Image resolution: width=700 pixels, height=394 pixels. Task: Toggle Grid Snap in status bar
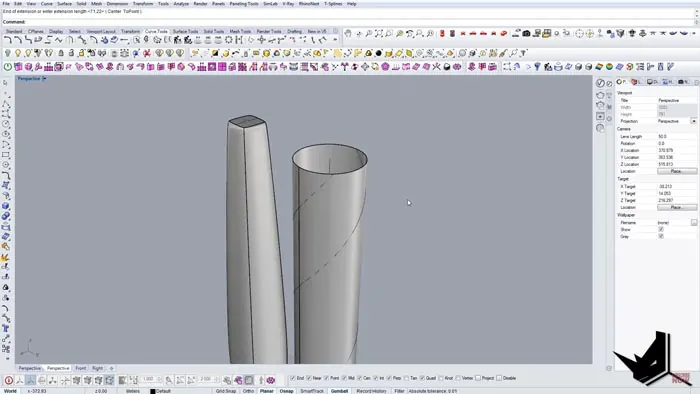pos(225,391)
